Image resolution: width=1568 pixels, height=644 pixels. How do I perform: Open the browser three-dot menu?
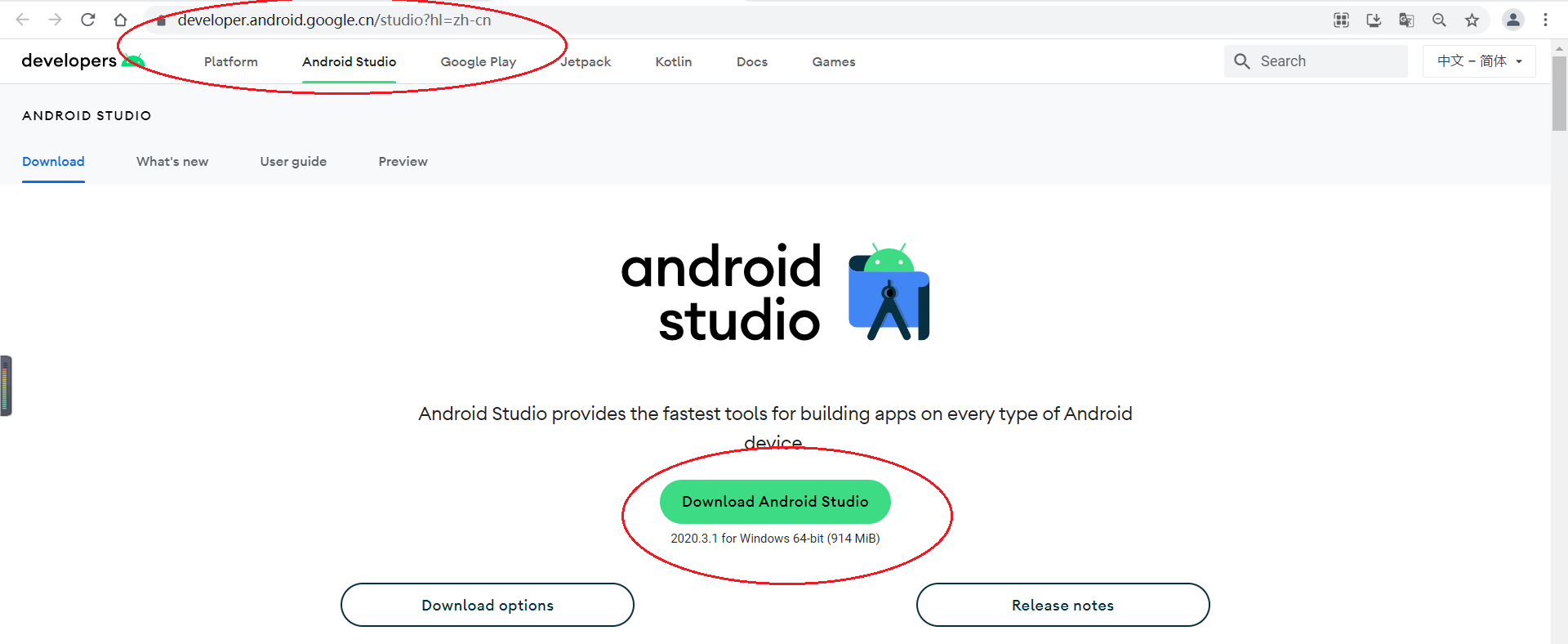point(1545,20)
